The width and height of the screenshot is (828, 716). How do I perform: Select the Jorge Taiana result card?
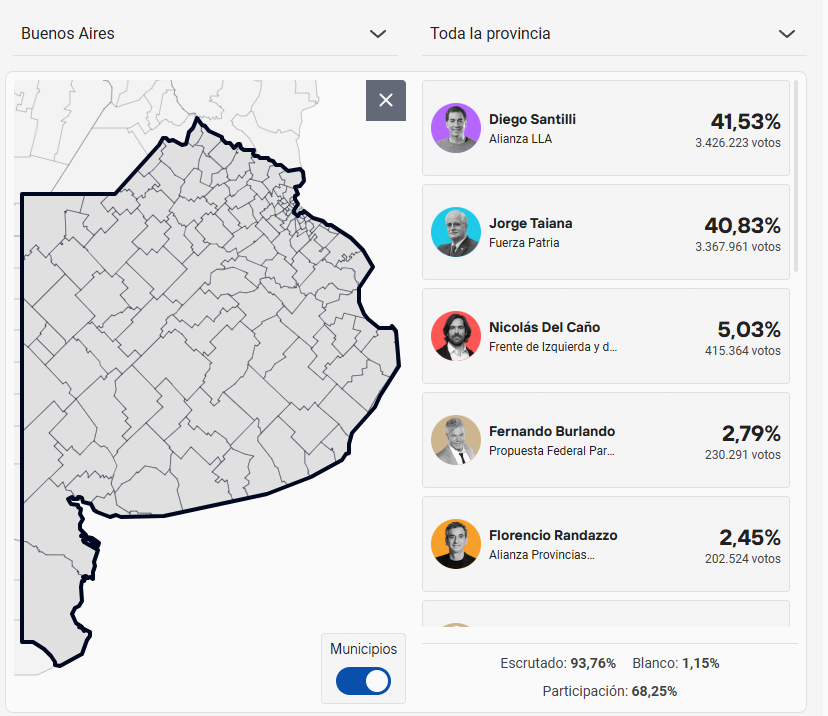pos(605,232)
